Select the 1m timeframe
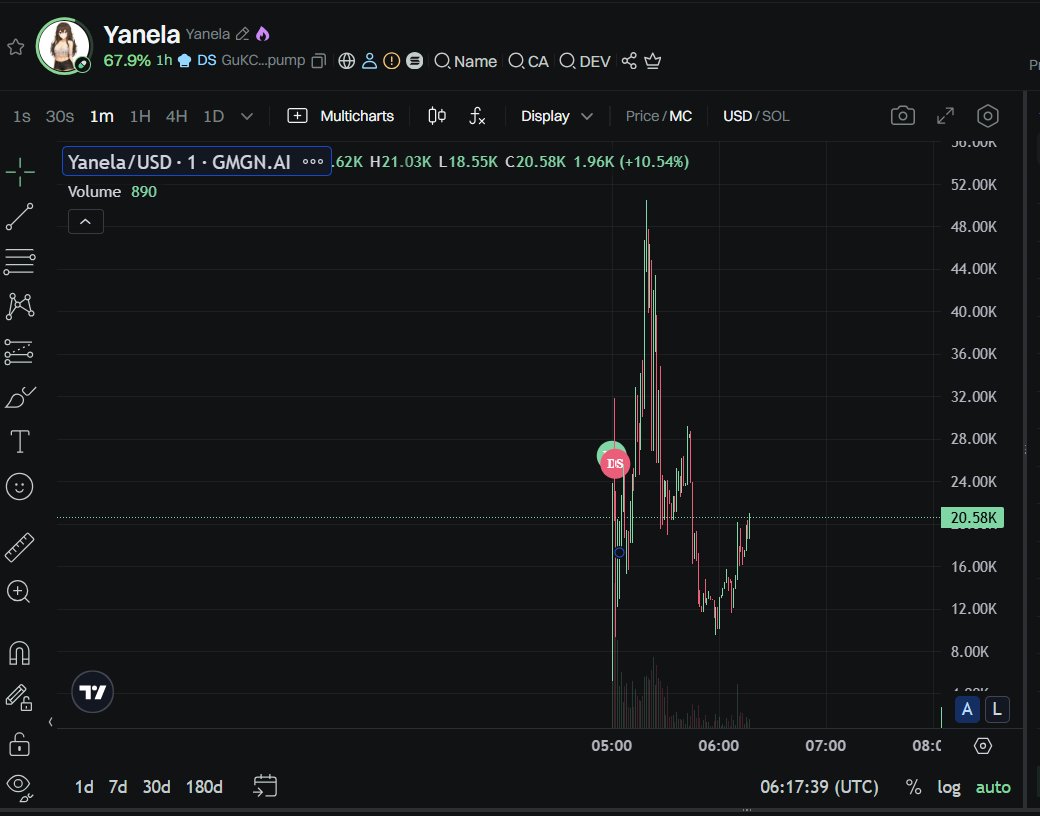 (x=101, y=116)
